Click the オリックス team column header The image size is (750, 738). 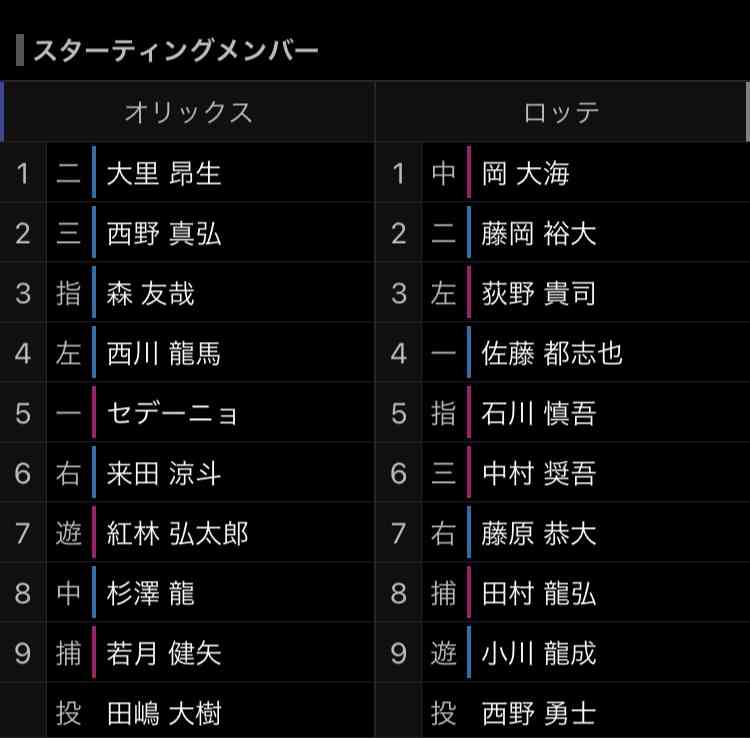coord(188,112)
